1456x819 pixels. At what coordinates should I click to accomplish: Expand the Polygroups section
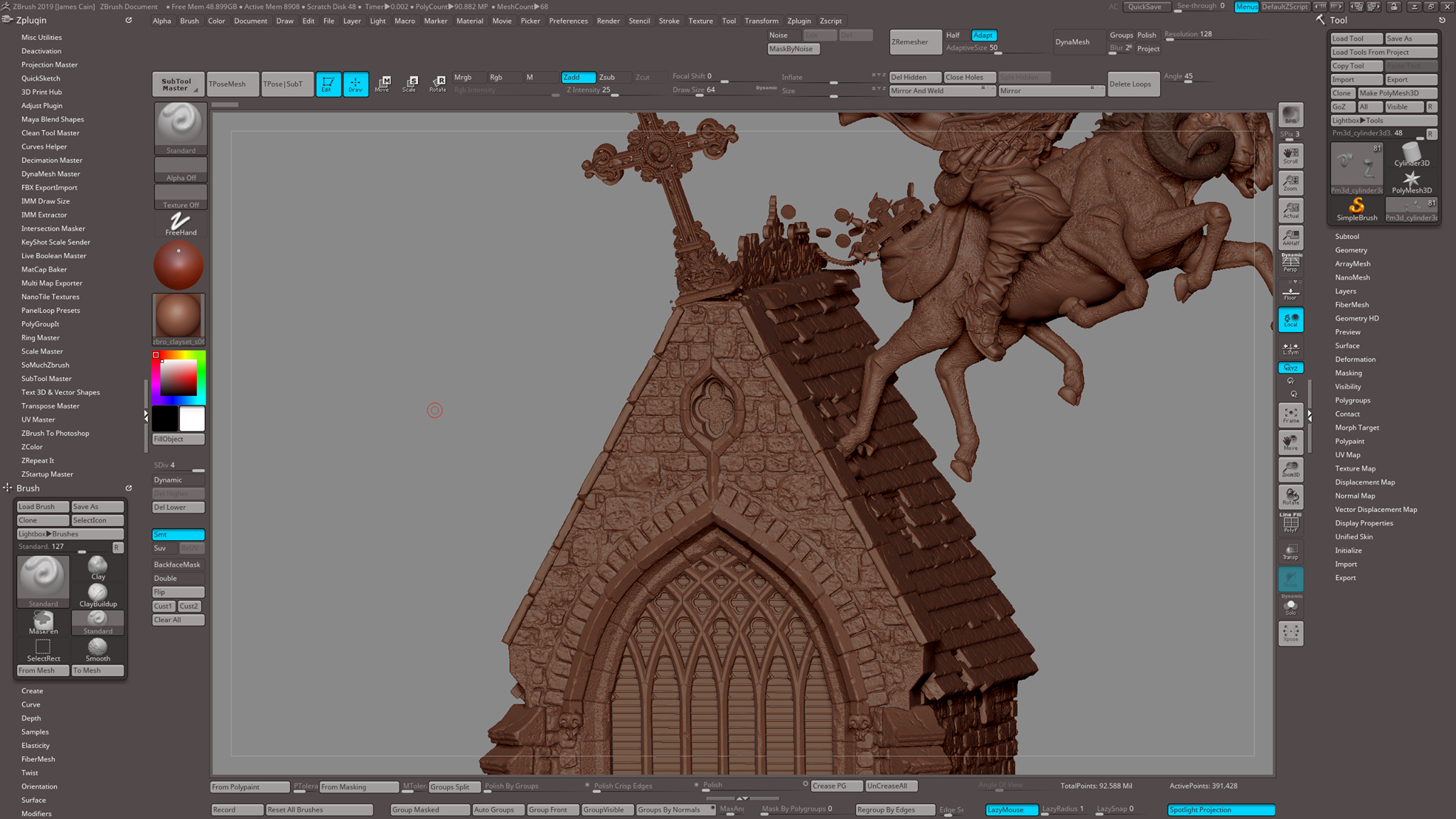[x=1352, y=400]
